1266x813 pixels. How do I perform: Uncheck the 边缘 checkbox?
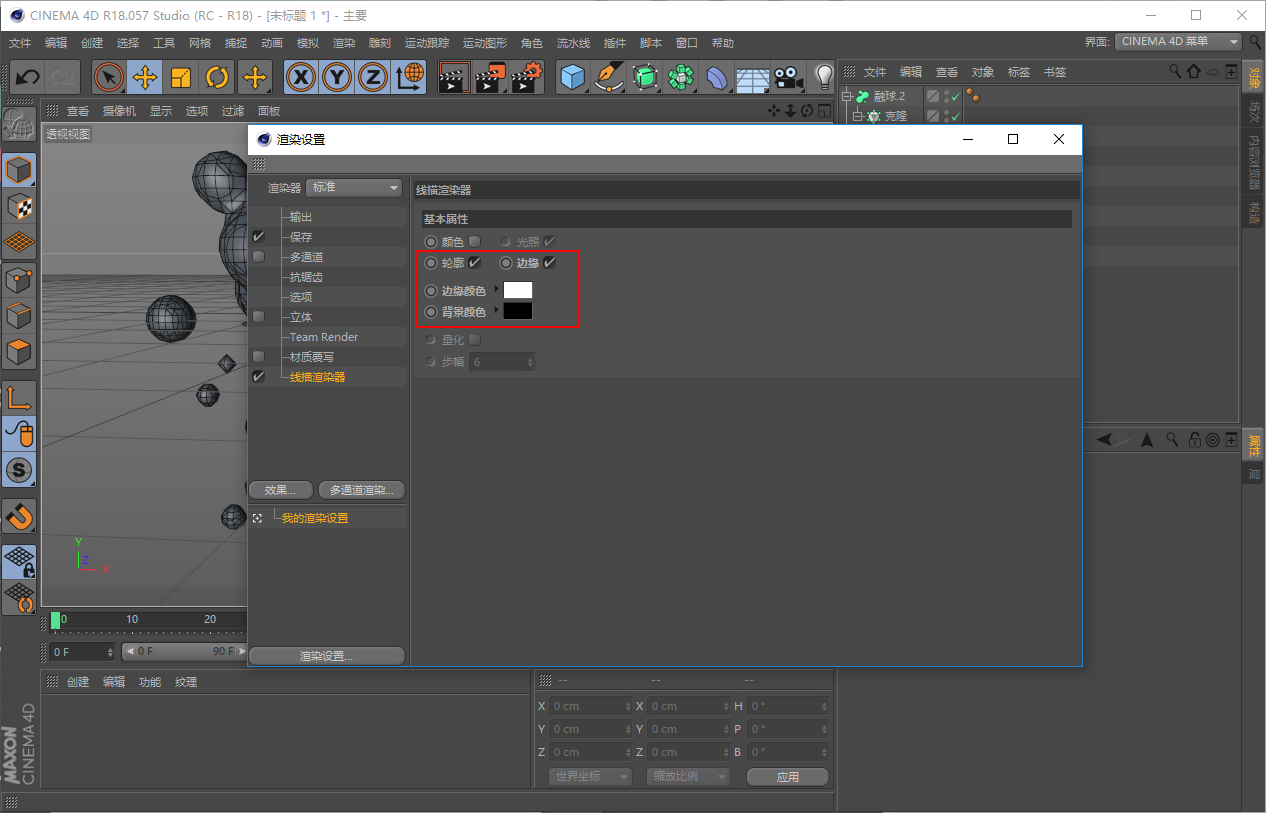coord(550,263)
